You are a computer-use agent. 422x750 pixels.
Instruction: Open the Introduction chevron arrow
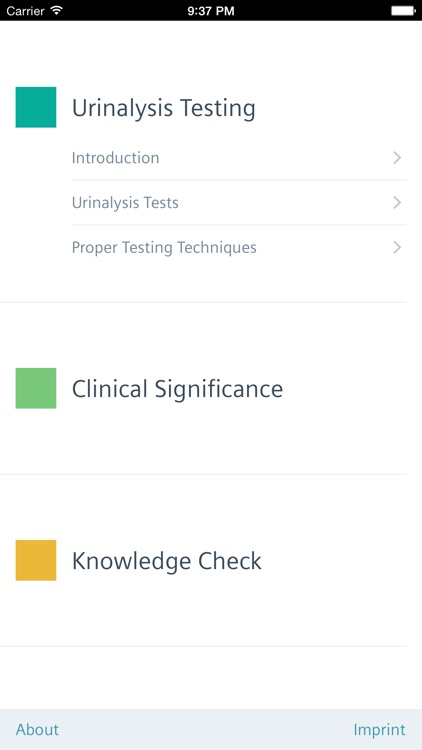tap(397, 158)
